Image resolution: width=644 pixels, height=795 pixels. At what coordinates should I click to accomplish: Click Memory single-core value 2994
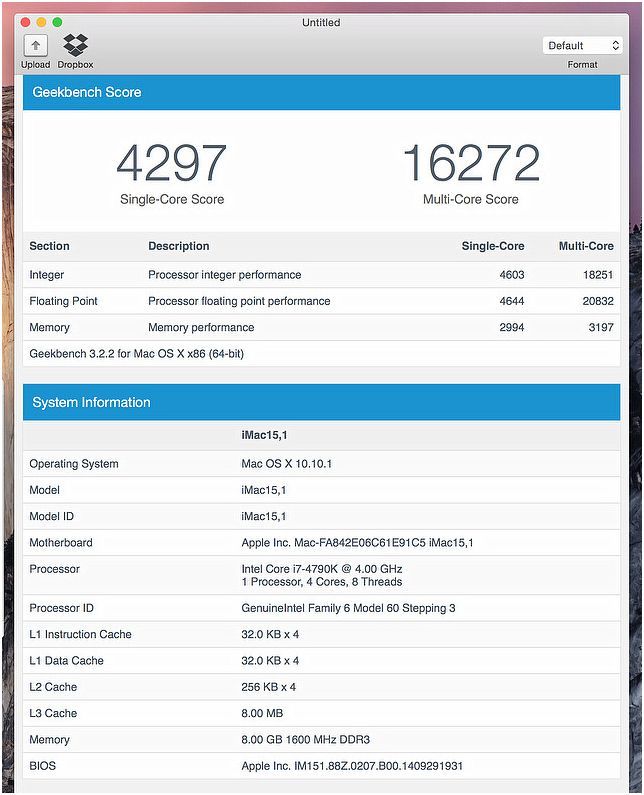click(512, 328)
